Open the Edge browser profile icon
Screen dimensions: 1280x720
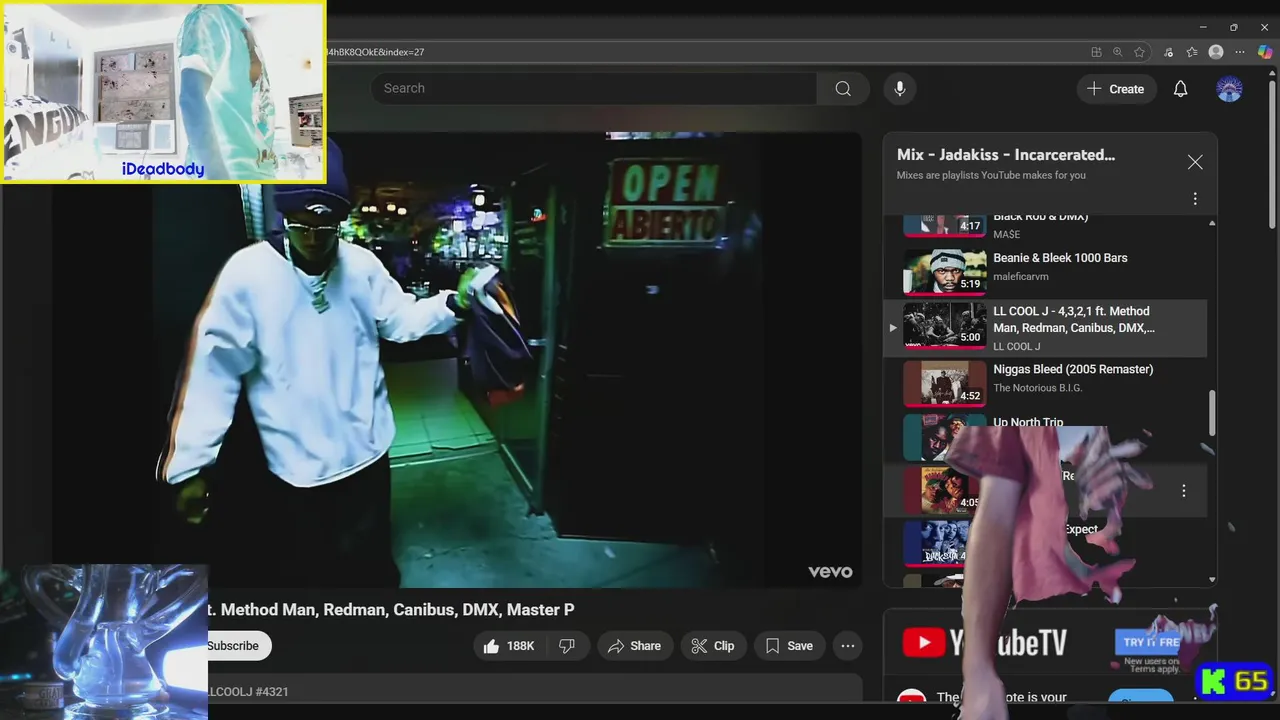(1216, 52)
